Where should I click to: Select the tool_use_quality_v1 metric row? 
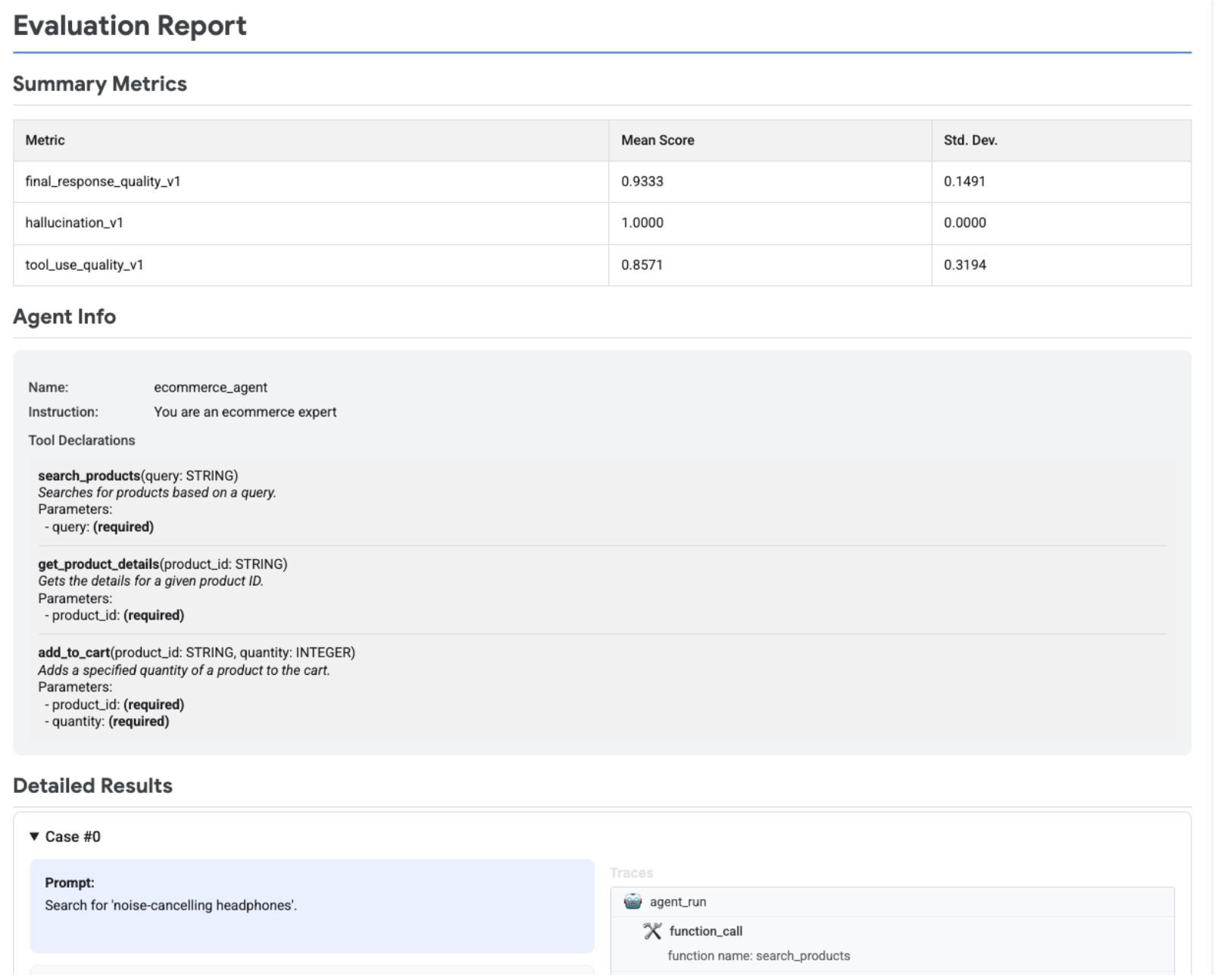(303, 265)
